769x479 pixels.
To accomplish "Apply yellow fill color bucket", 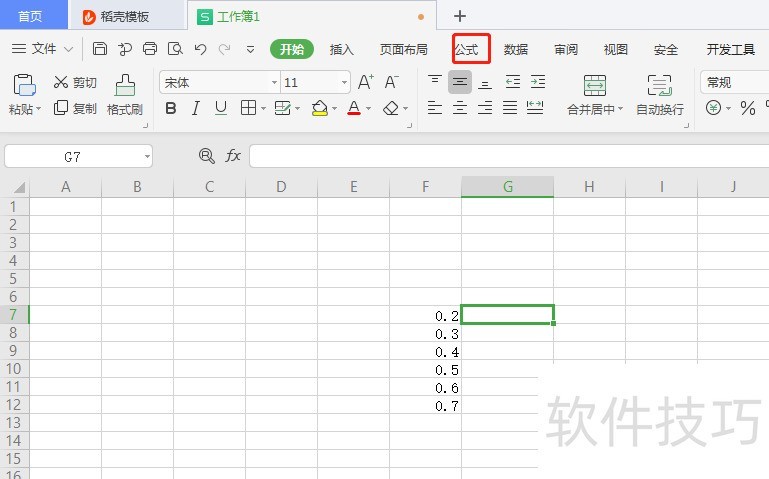I will (320, 108).
